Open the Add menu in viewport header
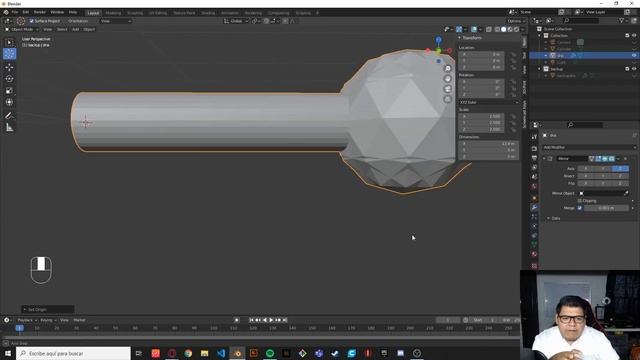Image resolution: width=640 pixels, height=360 pixels. pos(76,29)
